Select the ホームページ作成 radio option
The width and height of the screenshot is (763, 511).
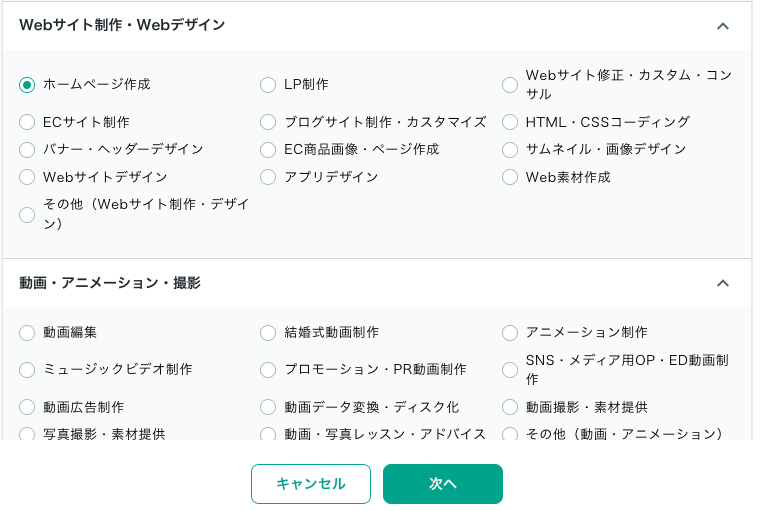tap(27, 85)
